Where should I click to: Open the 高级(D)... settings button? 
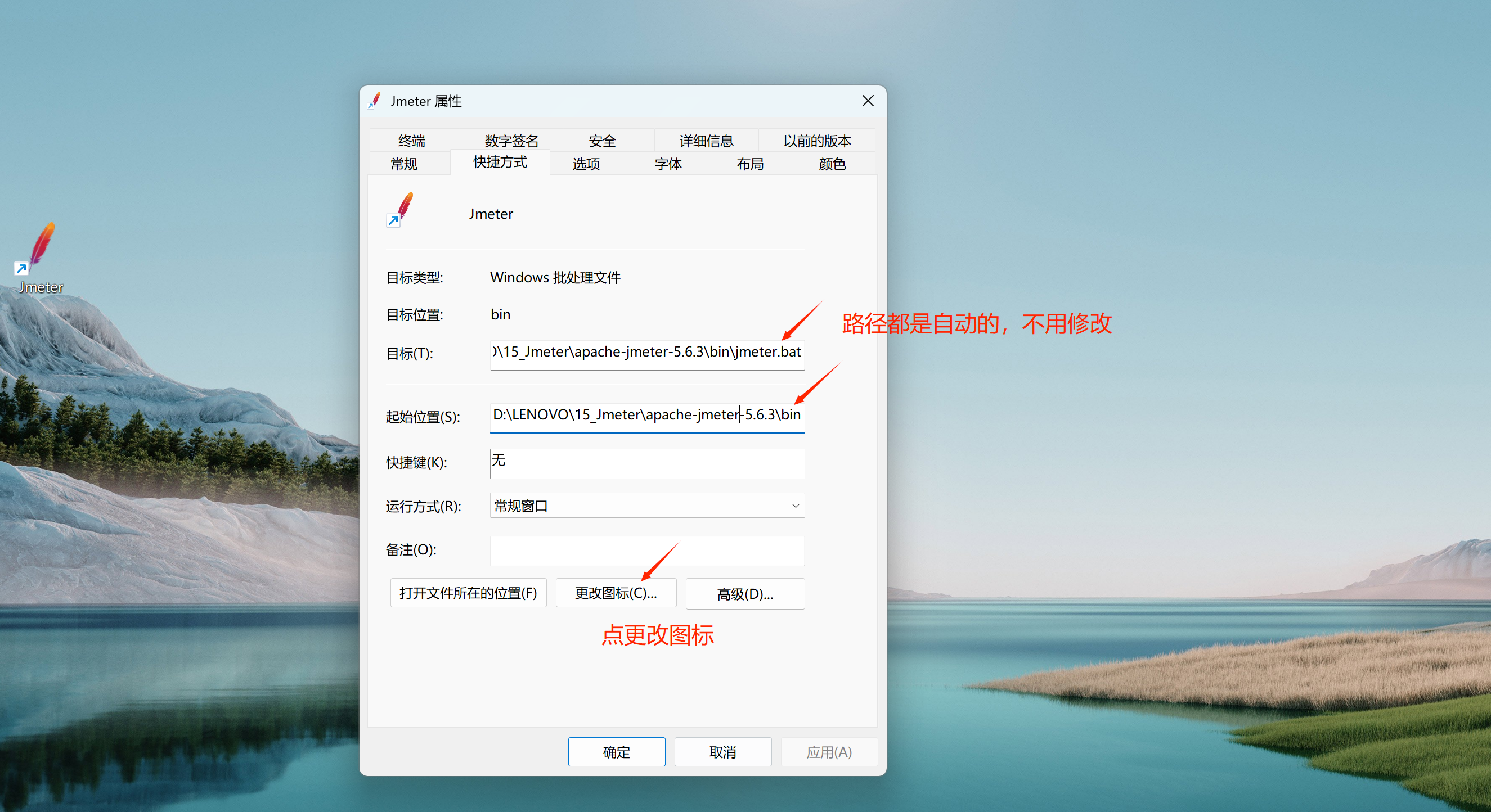click(745, 594)
